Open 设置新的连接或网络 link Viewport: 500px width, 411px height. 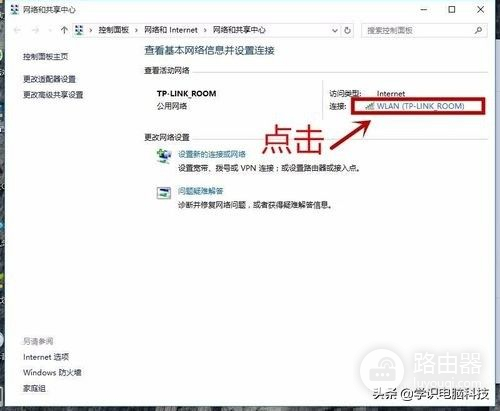pyautogui.click(x=212, y=154)
